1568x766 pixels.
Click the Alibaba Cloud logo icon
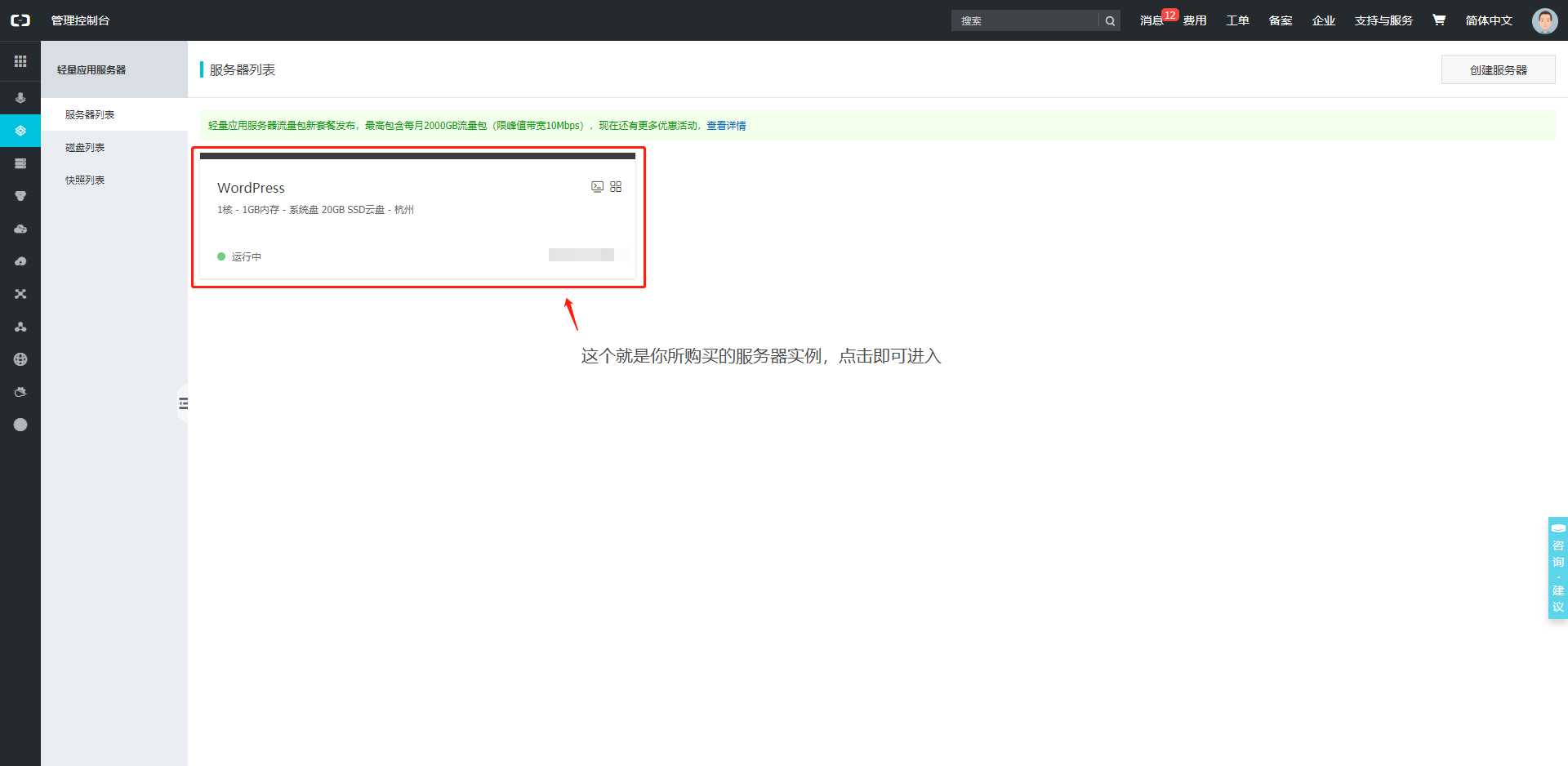[20, 20]
